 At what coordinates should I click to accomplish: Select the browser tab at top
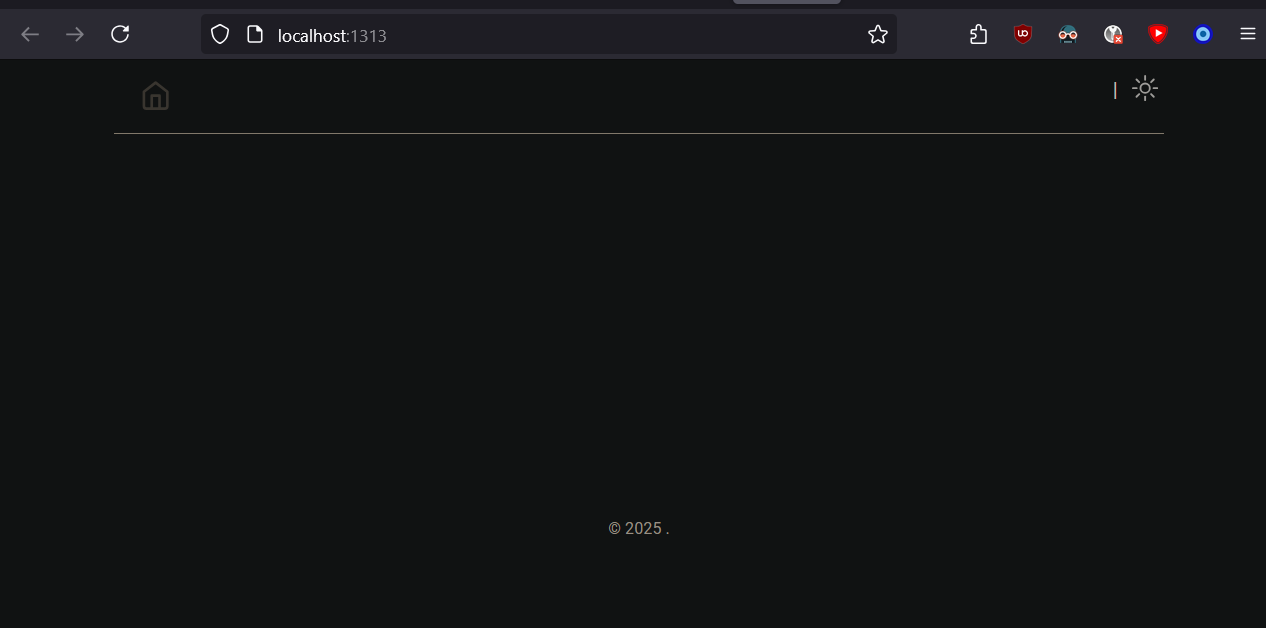click(x=787, y=2)
